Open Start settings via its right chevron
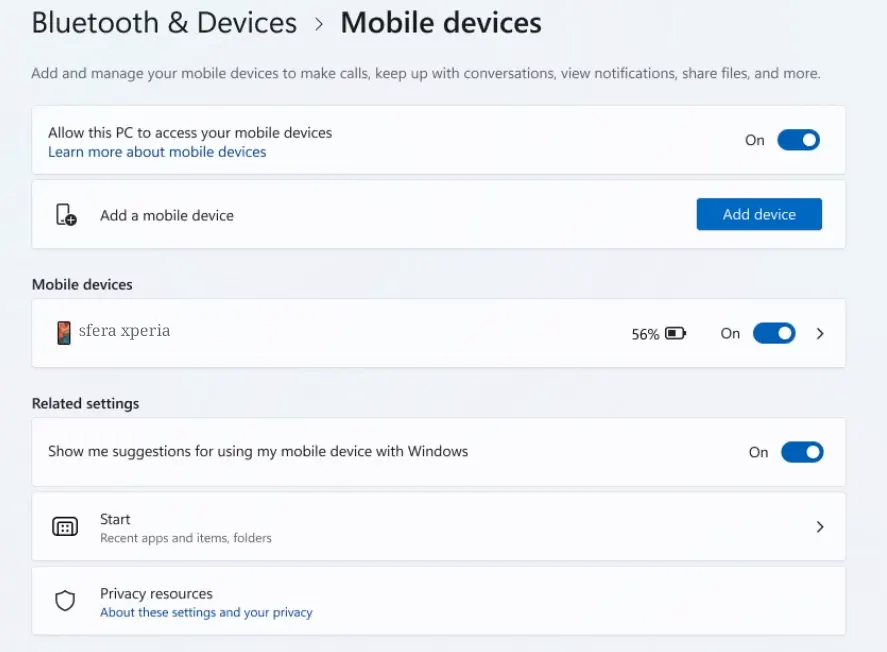 [x=820, y=527]
